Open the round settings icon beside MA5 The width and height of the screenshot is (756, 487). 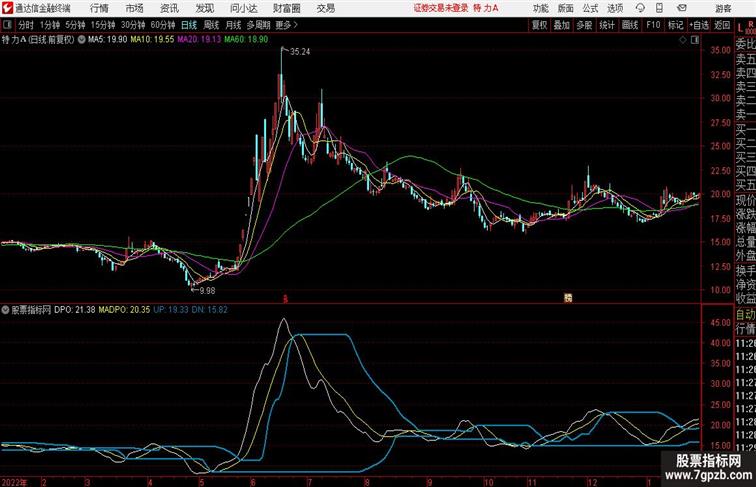click(81, 40)
